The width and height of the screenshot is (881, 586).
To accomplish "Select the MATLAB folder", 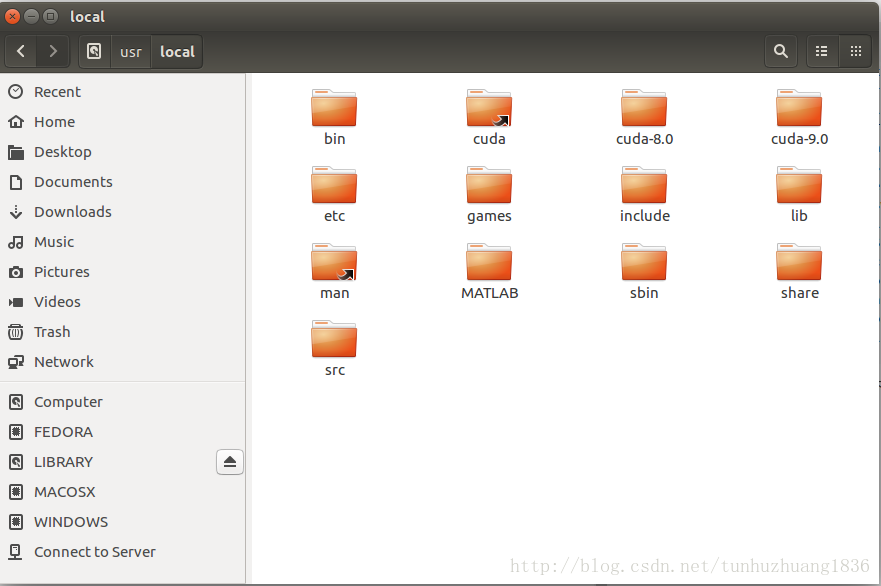I will [489, 272].
